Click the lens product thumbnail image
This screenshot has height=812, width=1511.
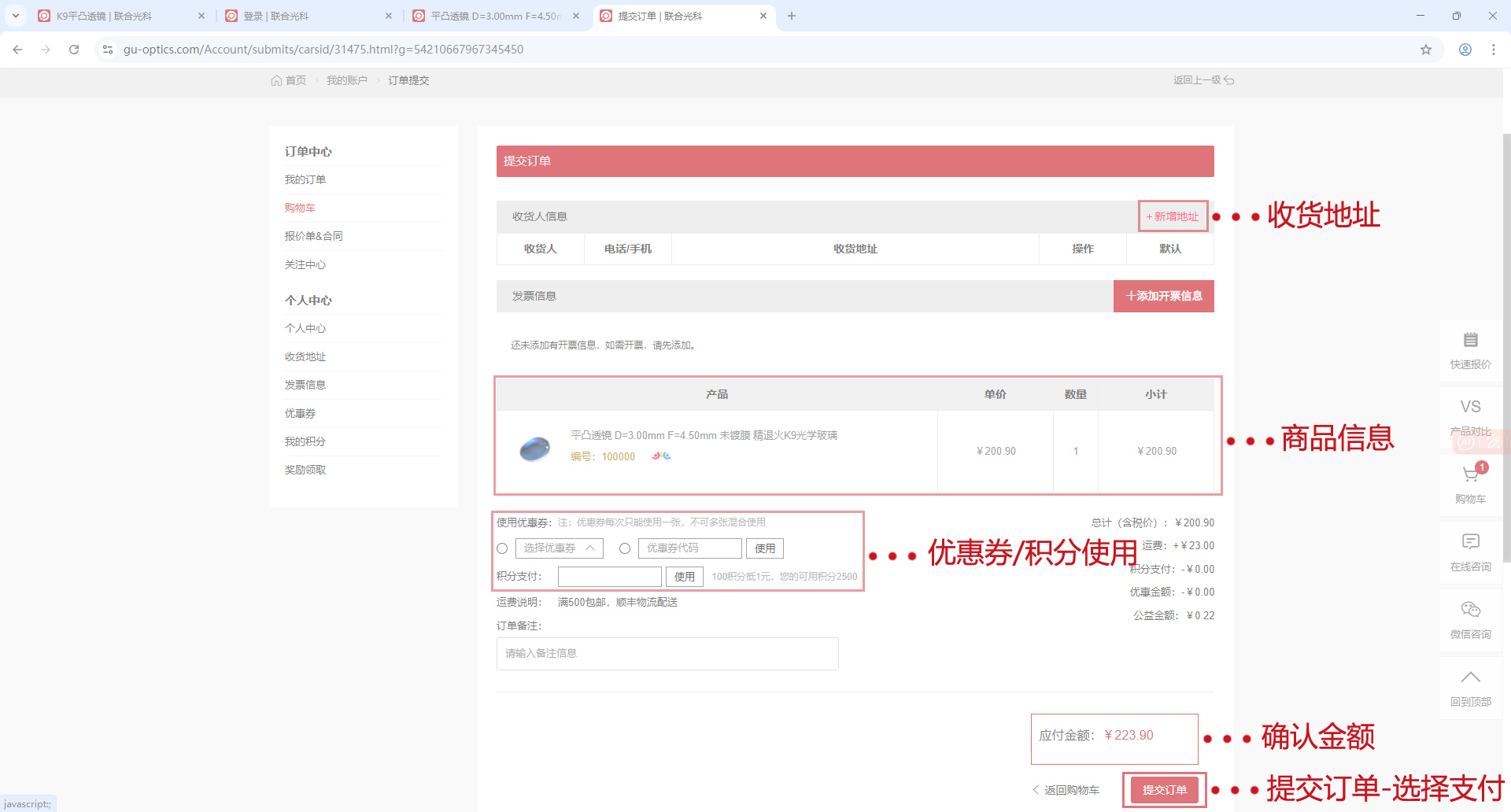(535, 449)
